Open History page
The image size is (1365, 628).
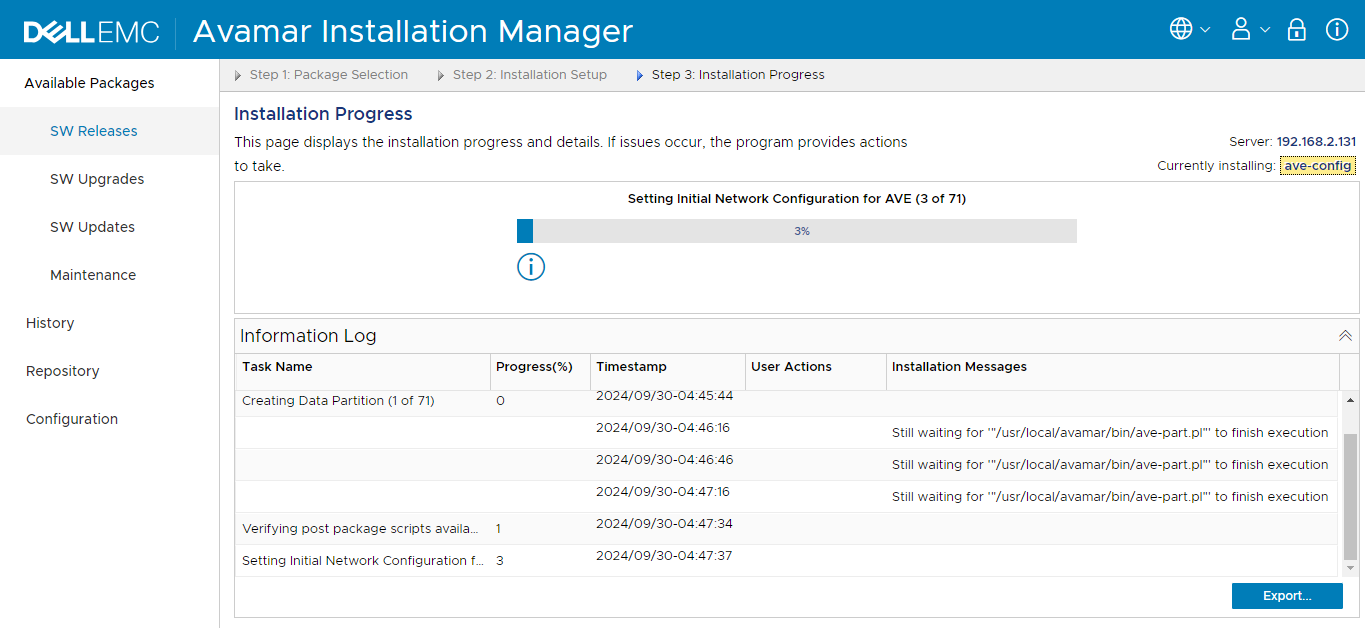tap(50, 323)
